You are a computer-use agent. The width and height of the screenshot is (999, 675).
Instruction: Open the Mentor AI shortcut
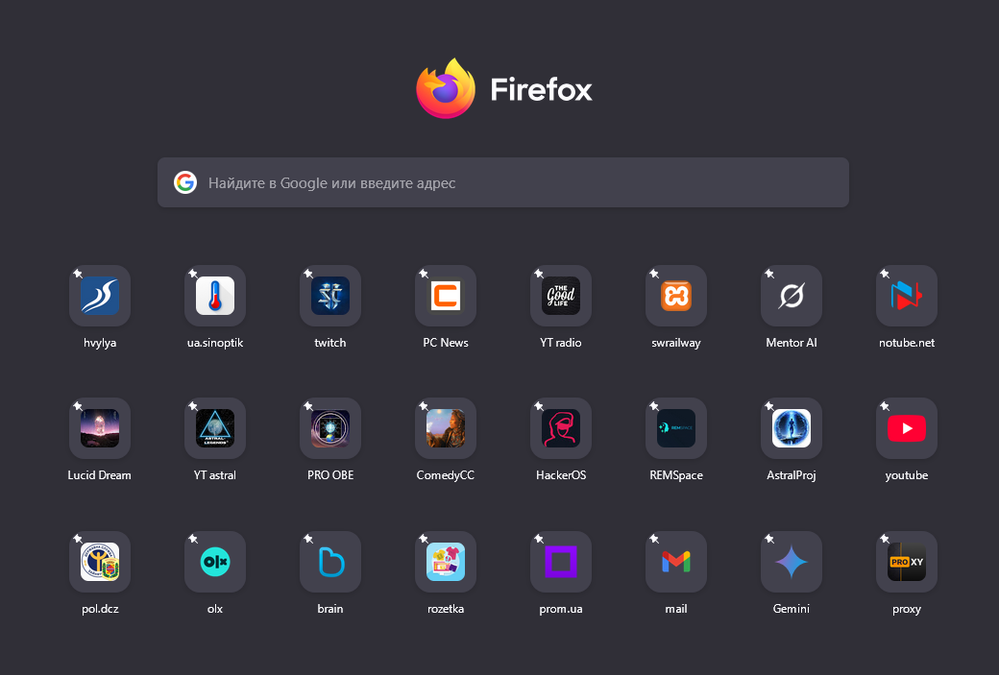[x=791, y=296]
